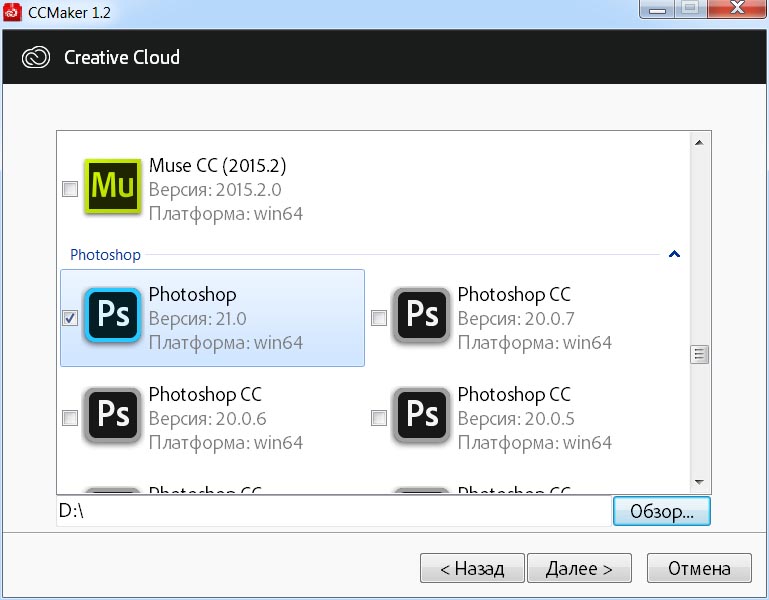Screen dimensions: 769x600
Task: Proceed with the Далее button
Action: (x=579, y=568)
